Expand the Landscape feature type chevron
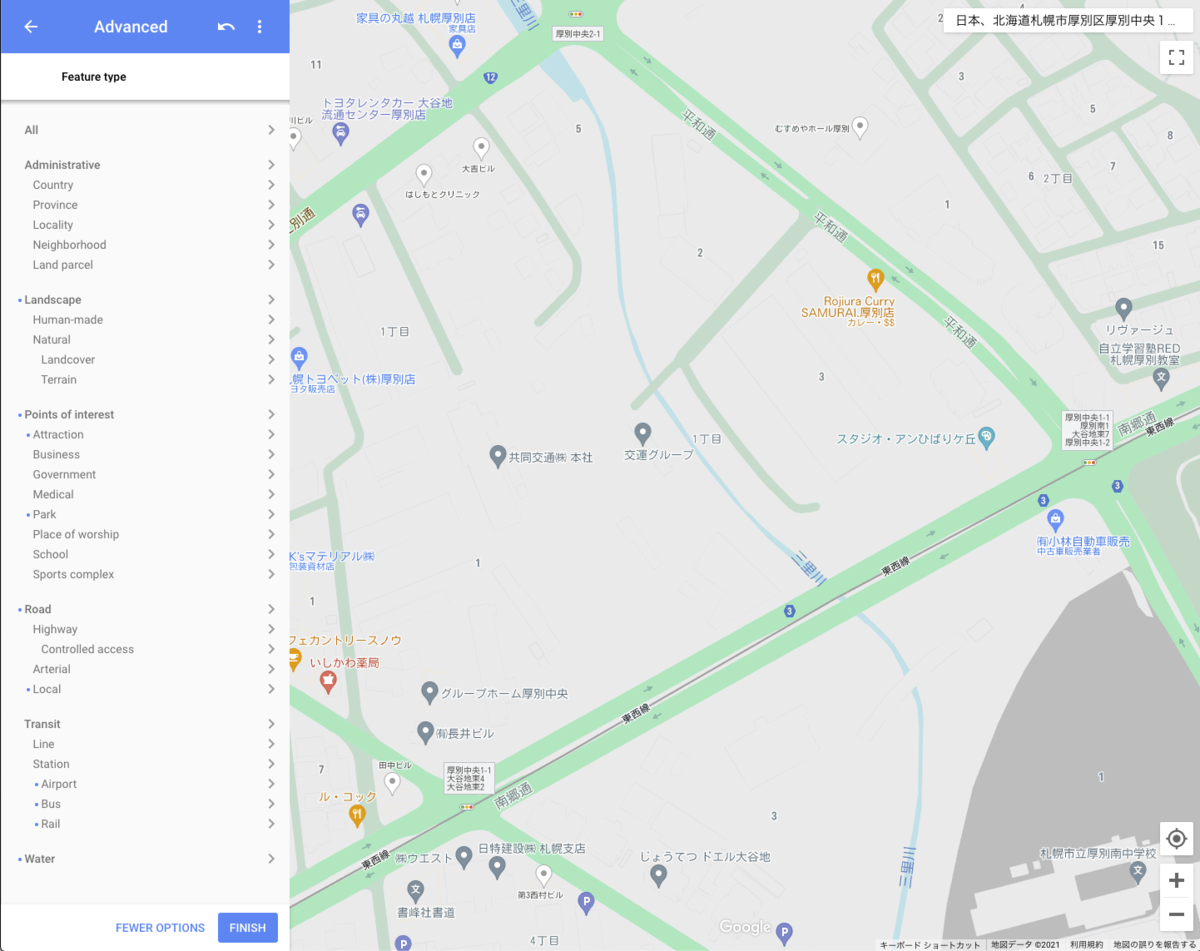The image size is (1200, 951). coord(271,300)
